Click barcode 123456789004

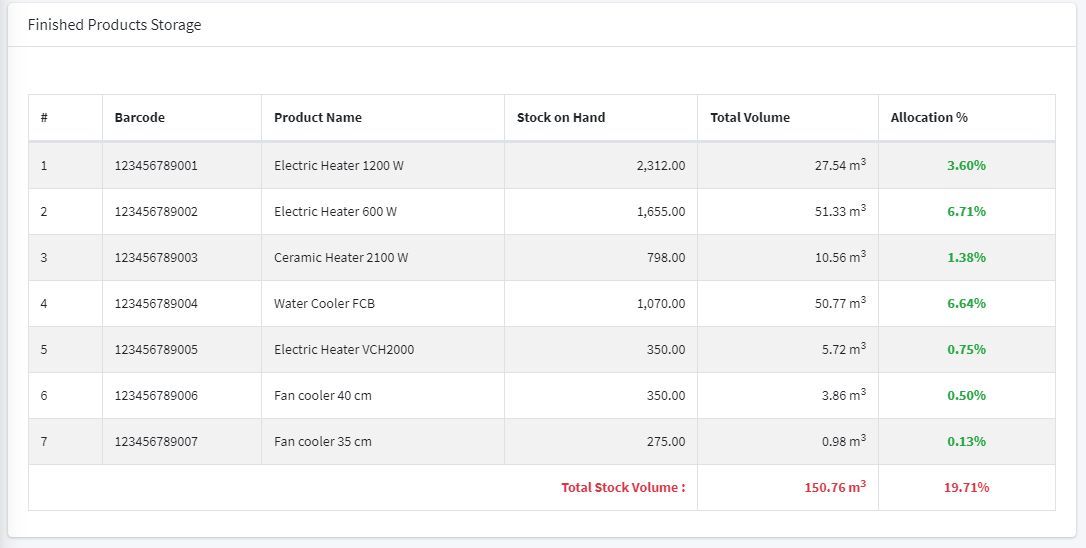pyautogui.click(x=156, y=304)
